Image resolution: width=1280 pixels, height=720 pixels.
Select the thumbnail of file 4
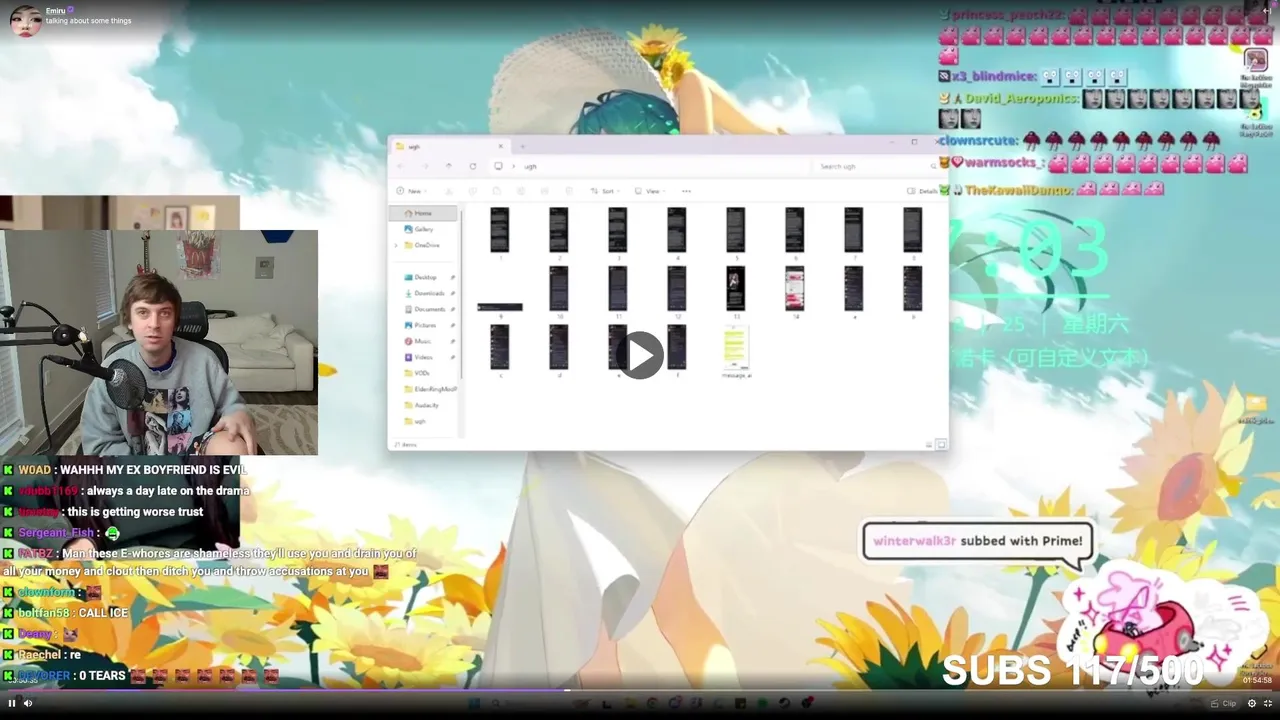(676, 230)
